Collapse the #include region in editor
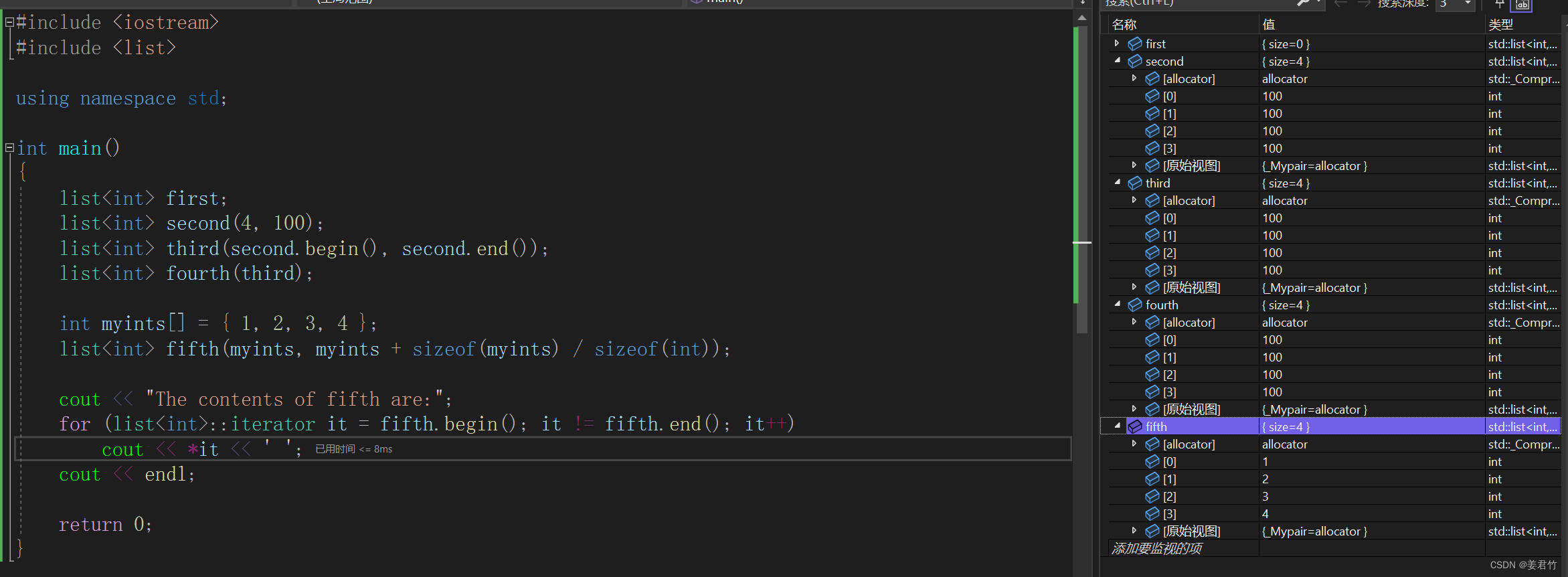This screenshot has height=577, width=1568. coord(9,23)
